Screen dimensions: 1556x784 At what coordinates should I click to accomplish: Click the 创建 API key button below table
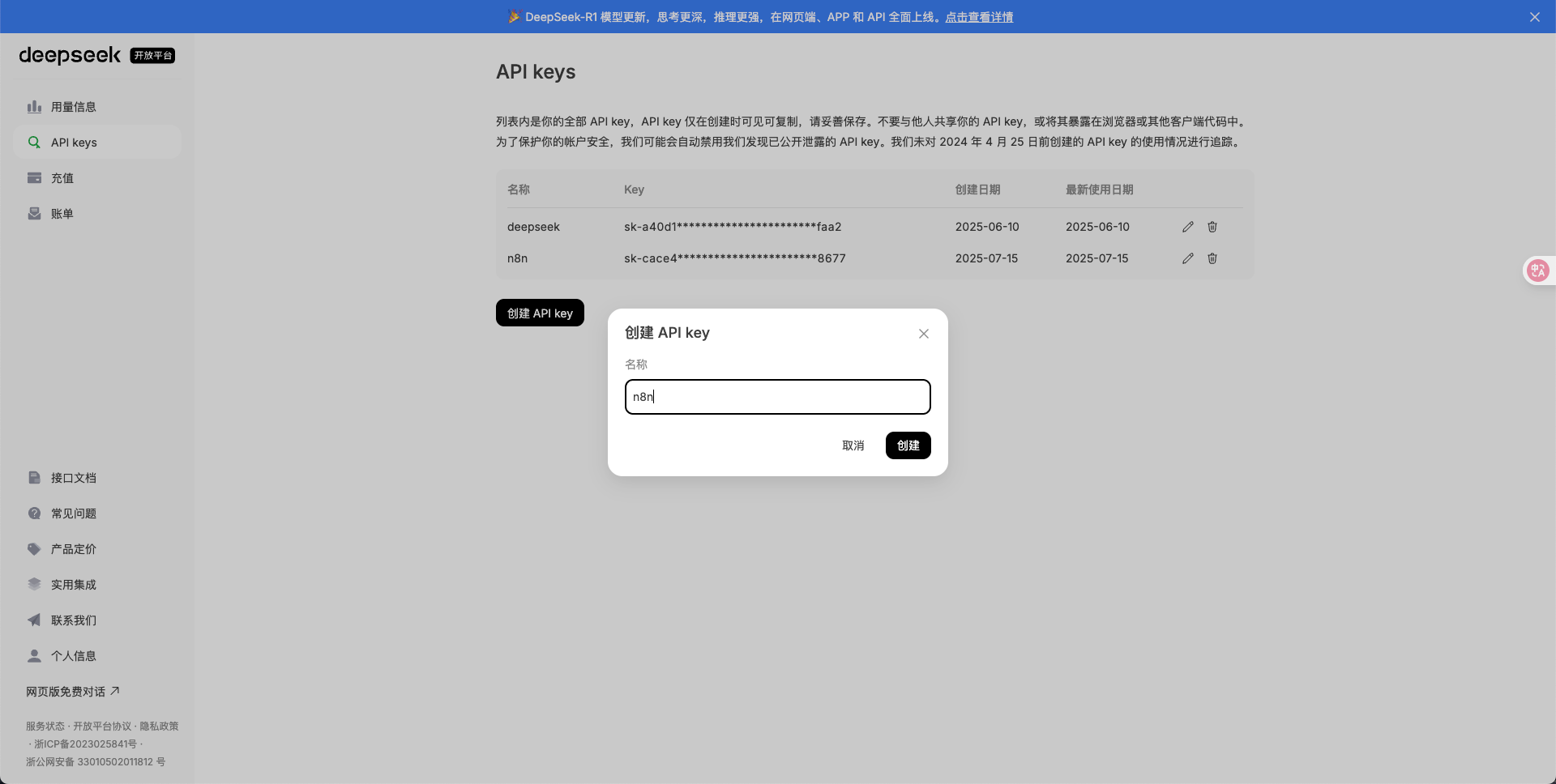540,313
